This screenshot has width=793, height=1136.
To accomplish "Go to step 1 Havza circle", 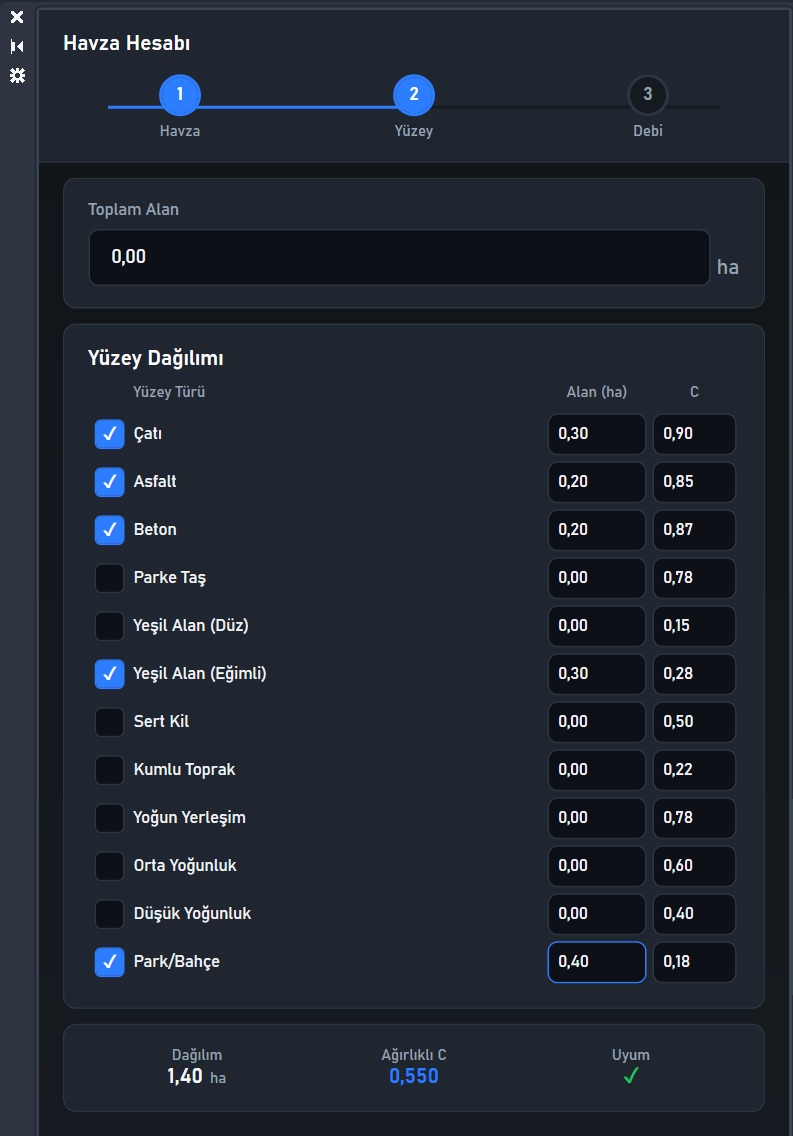I will coord(180,95).
